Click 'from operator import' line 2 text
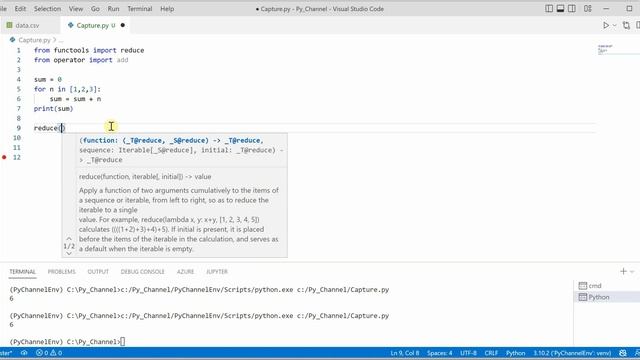 point(73,60)
